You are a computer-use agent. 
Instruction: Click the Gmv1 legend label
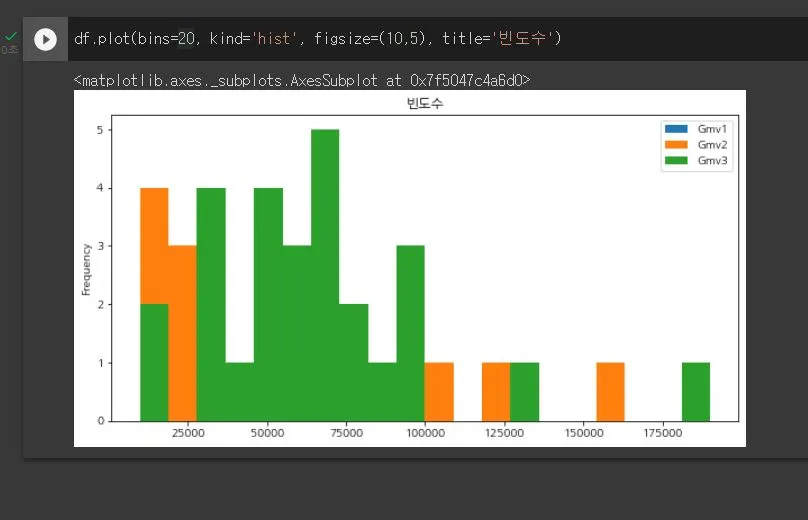coord(712,129)
